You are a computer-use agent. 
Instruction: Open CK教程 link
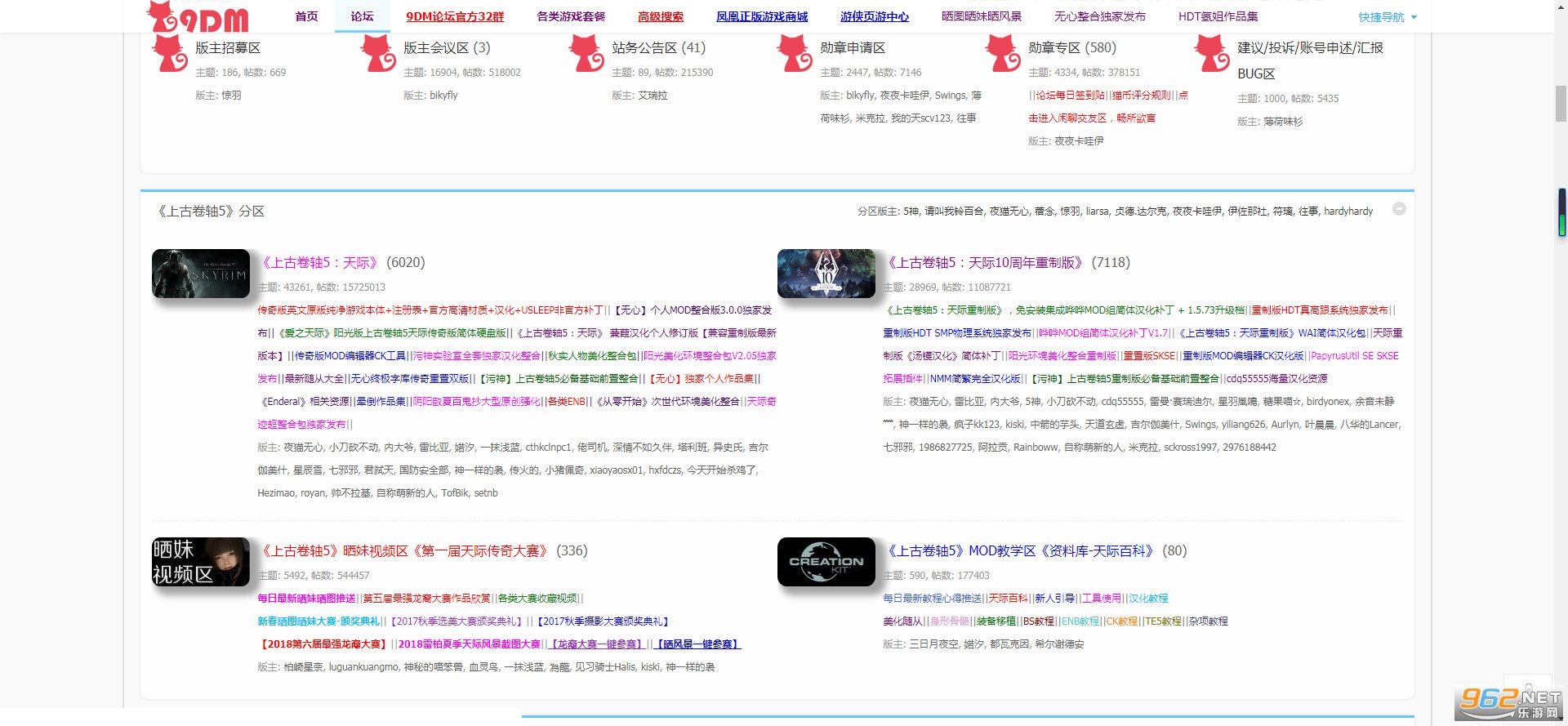1122,621
